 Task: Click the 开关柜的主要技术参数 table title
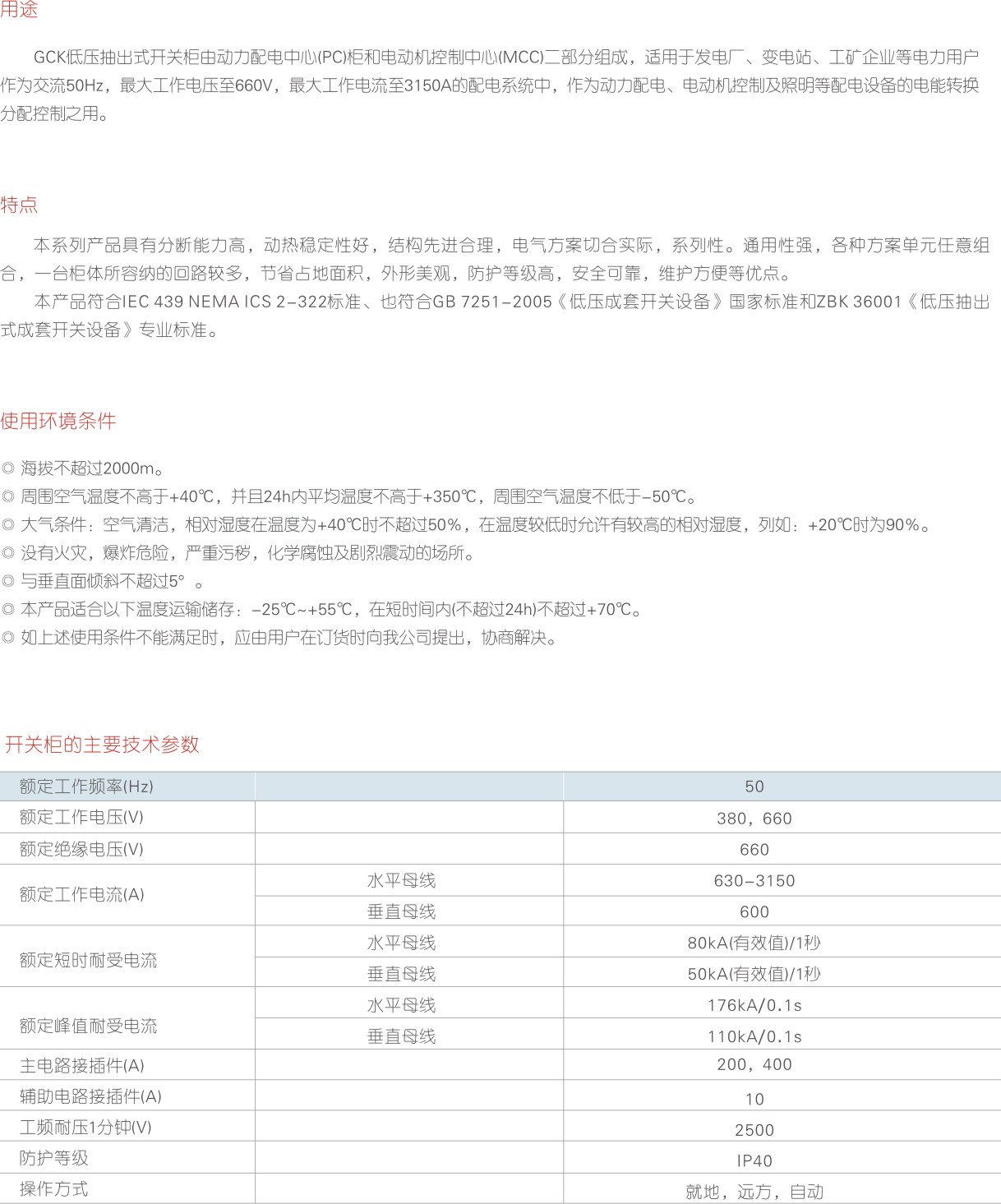[102, 745]
